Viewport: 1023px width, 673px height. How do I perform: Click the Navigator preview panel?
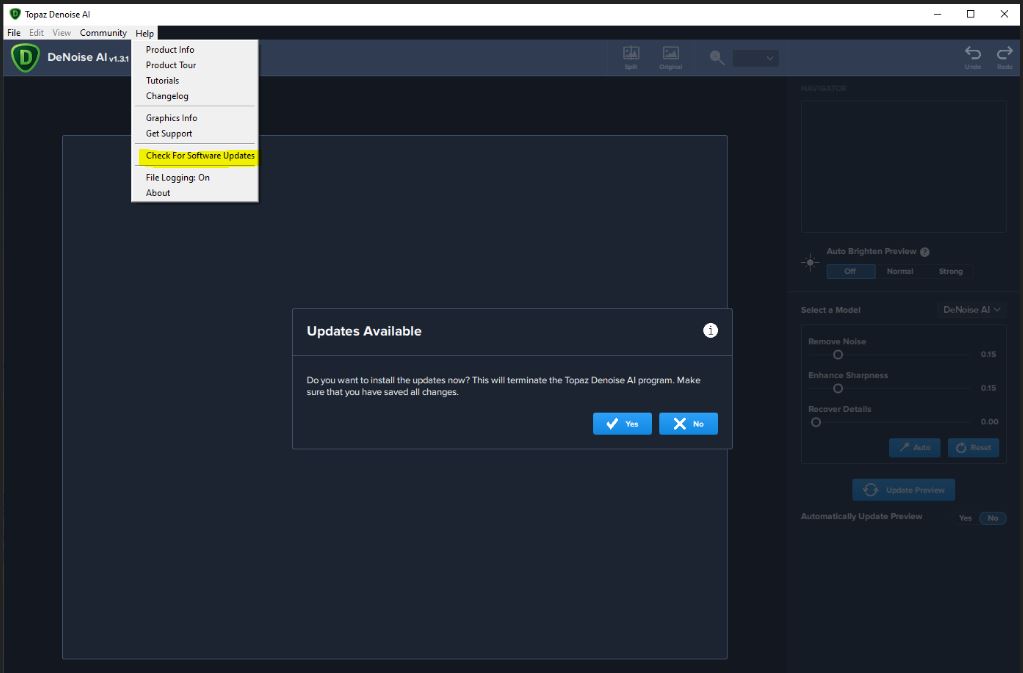904,166
